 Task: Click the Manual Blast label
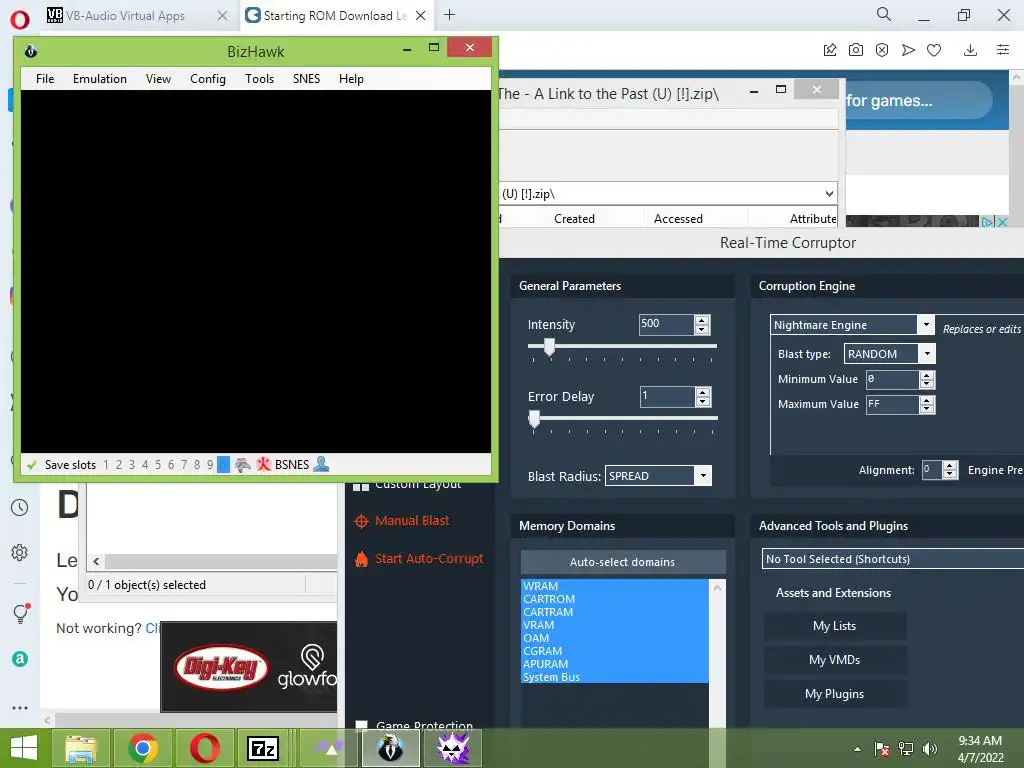(412, 520)
